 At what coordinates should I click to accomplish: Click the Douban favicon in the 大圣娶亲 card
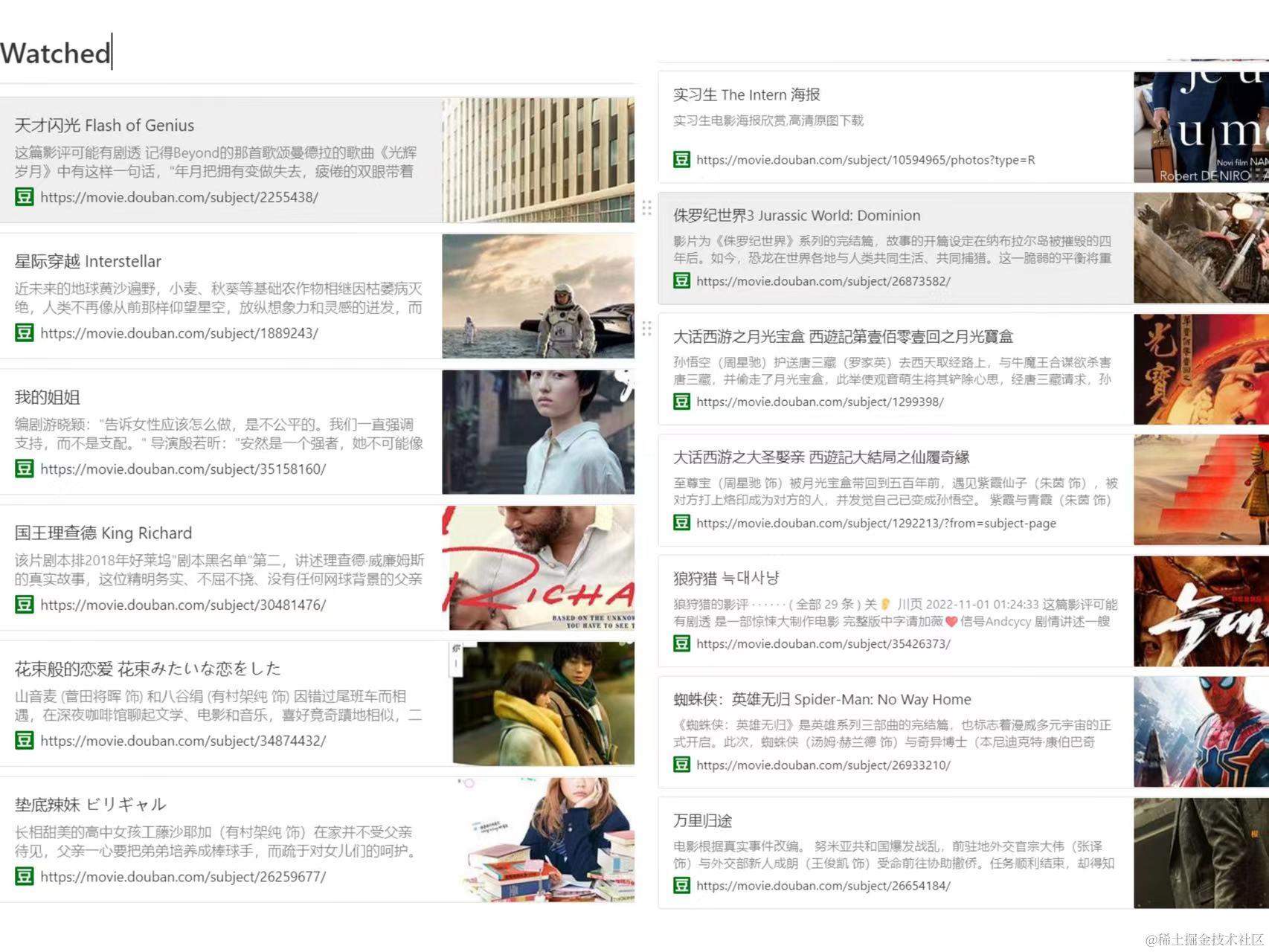(681, 522)
